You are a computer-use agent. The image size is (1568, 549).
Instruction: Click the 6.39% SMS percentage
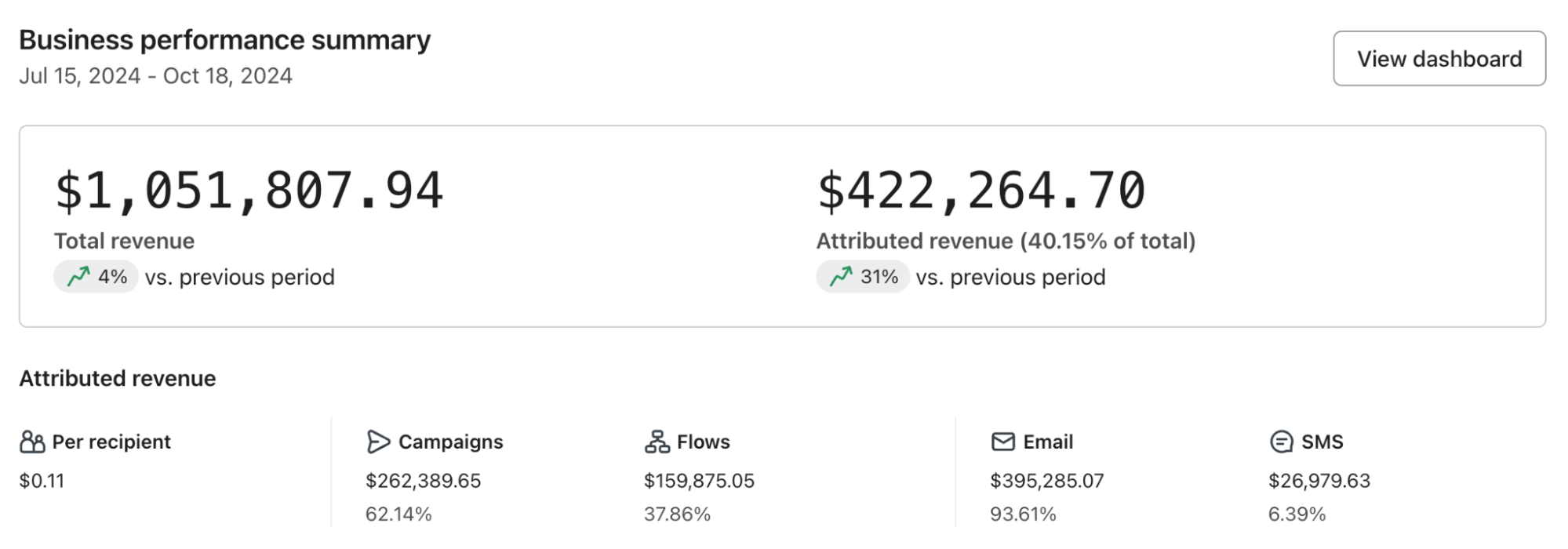pos(1297,514)
